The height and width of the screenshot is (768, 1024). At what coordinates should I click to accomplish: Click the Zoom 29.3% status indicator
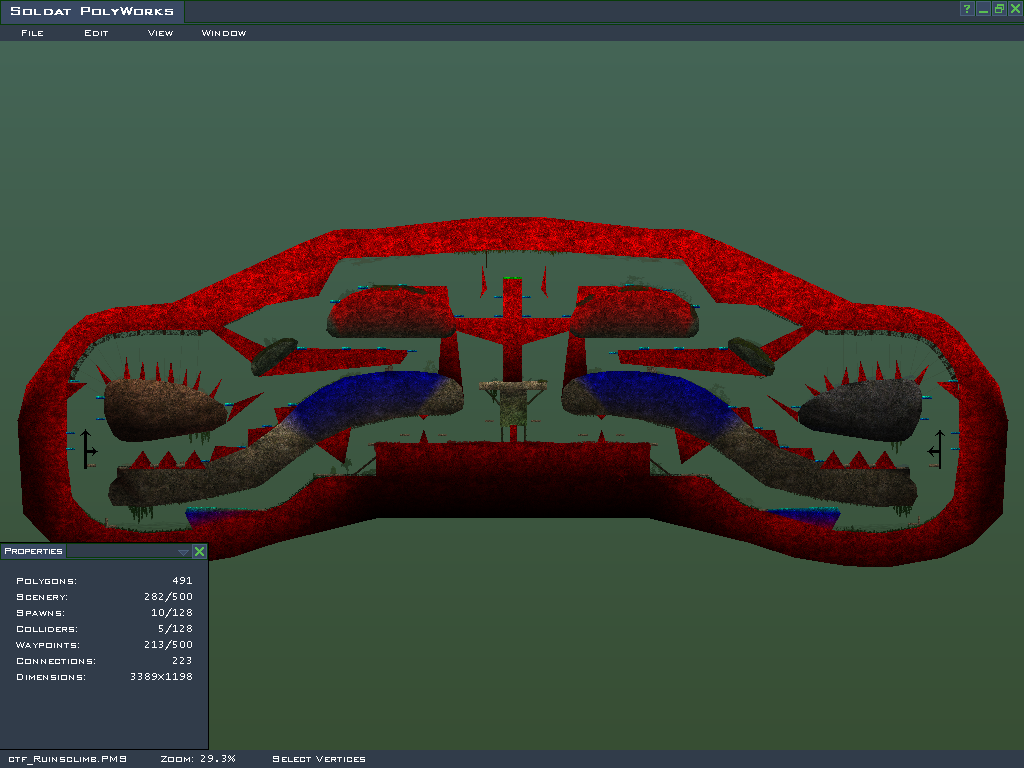(x=198, y=759)
